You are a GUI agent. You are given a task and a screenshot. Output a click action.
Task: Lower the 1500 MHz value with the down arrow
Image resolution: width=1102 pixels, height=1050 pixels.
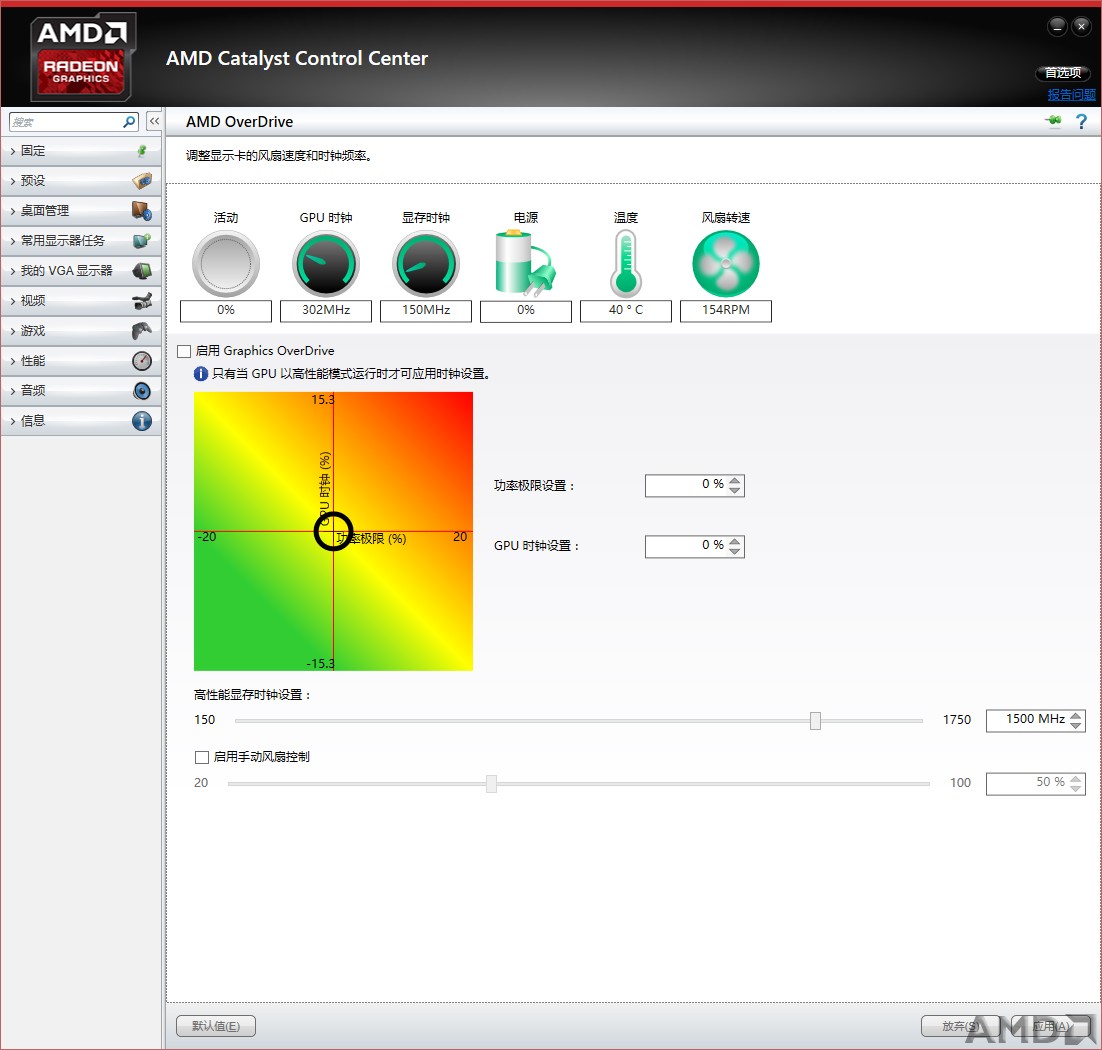(x=1075, y=726)
